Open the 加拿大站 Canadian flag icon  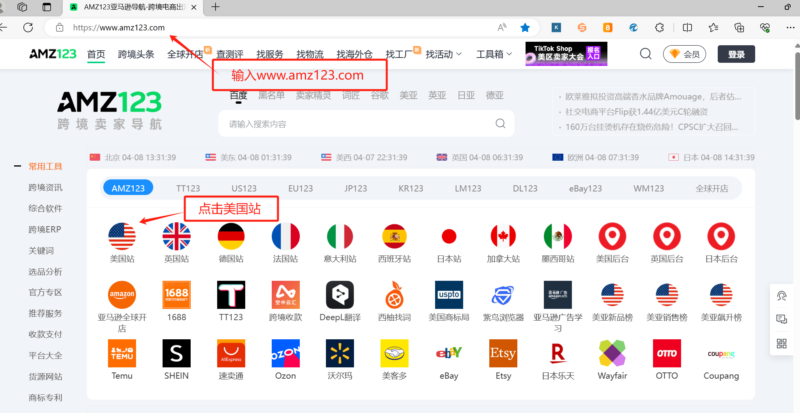tap(503, 236)
